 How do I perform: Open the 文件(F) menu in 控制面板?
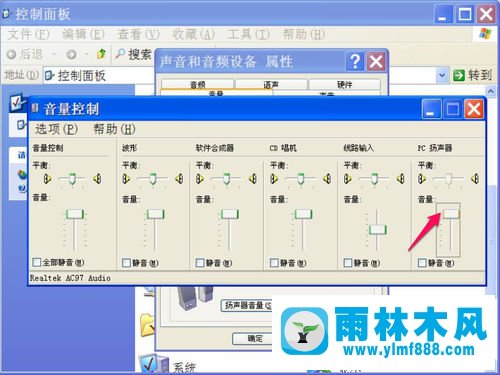point(28,34)
